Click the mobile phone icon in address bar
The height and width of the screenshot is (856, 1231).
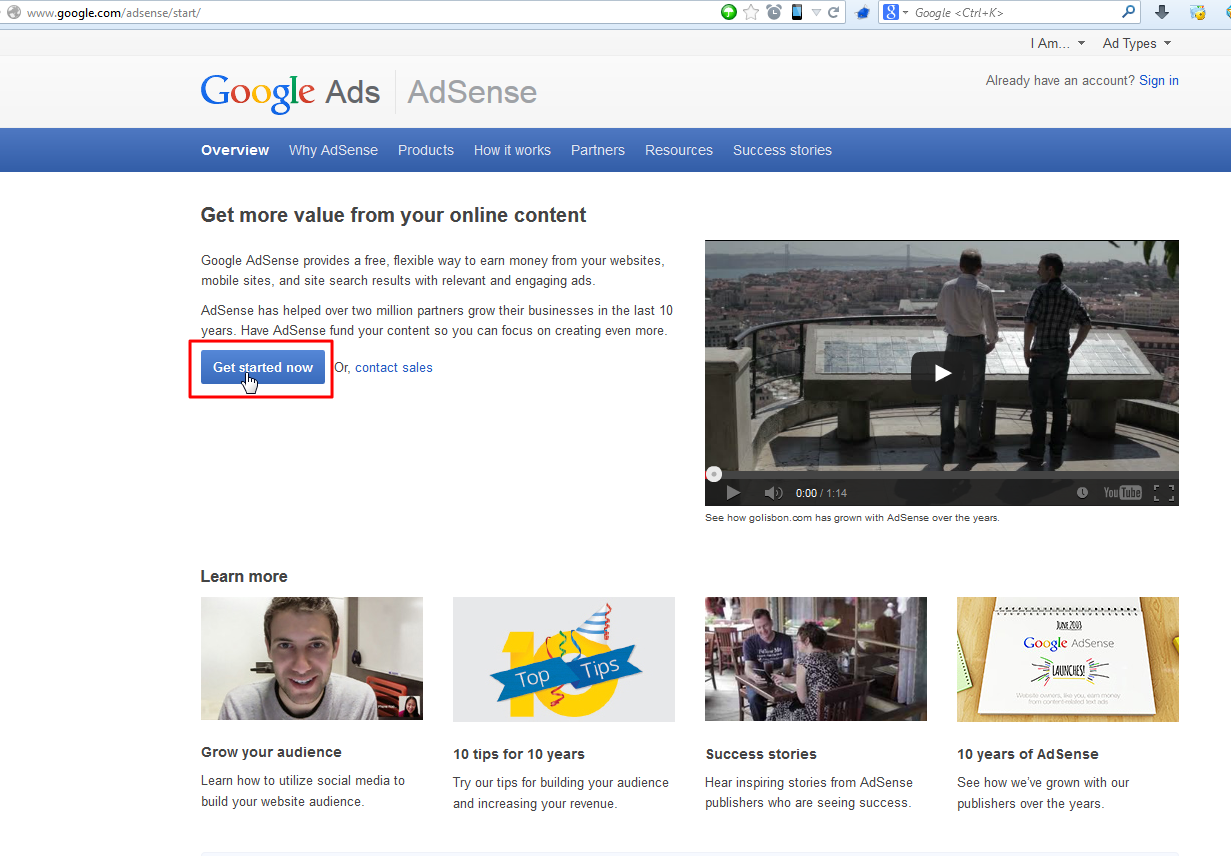pos(797,13)
